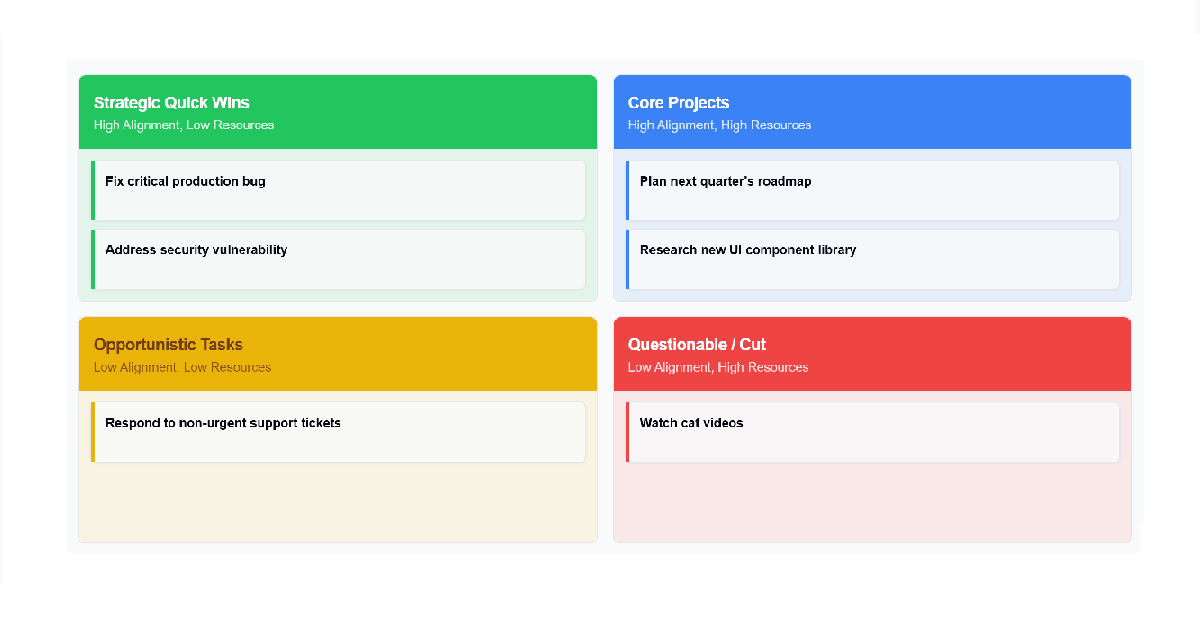This screenshot has width=1200, height=630.
Task: Click the 'High Alignment, Low Resources' subtitle
Action: pyautogui.click(x=184, y=125)
